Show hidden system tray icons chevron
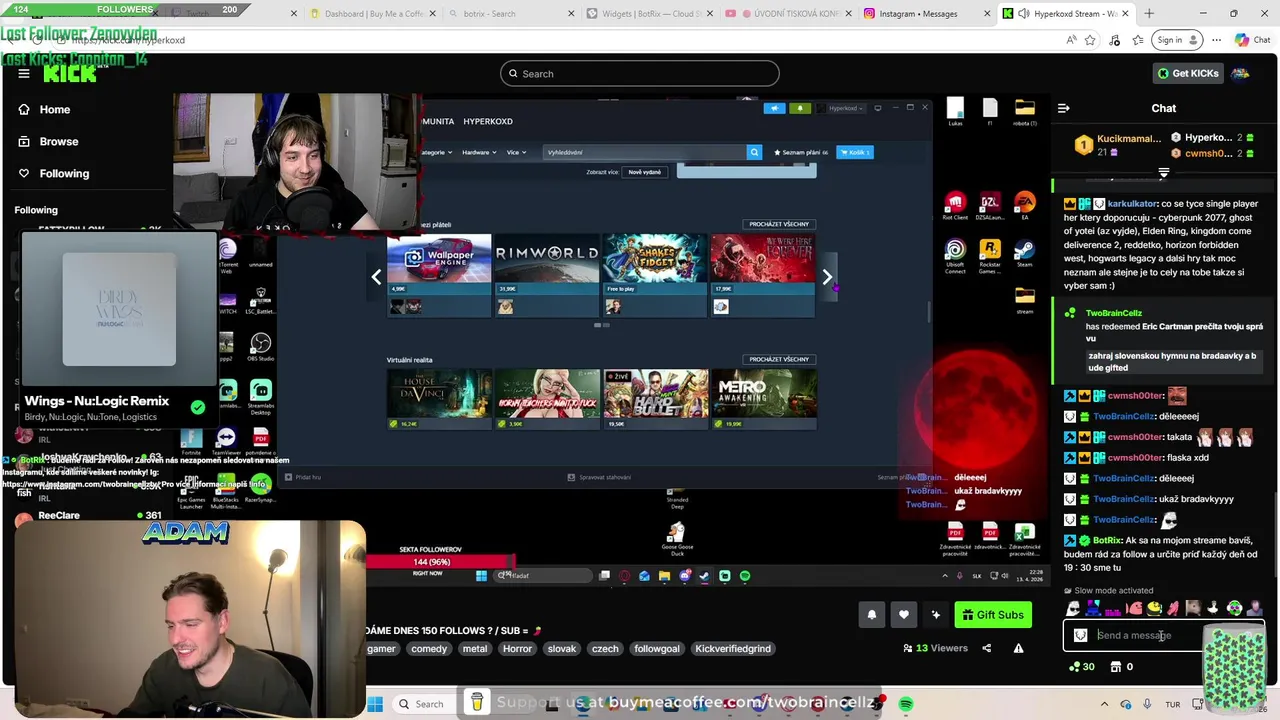This screenshot has height=720, width=1280. [x=1107, y=704]
